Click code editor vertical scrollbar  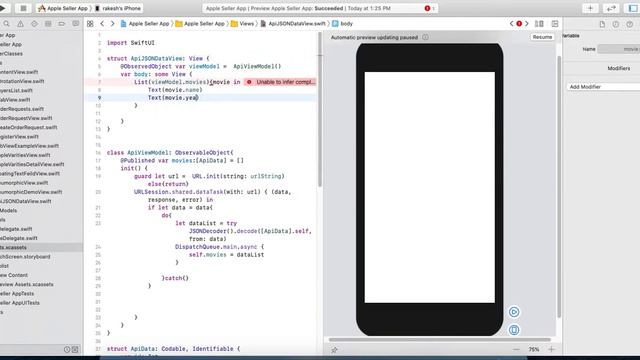pyautogui.click(x=320, y=110)
